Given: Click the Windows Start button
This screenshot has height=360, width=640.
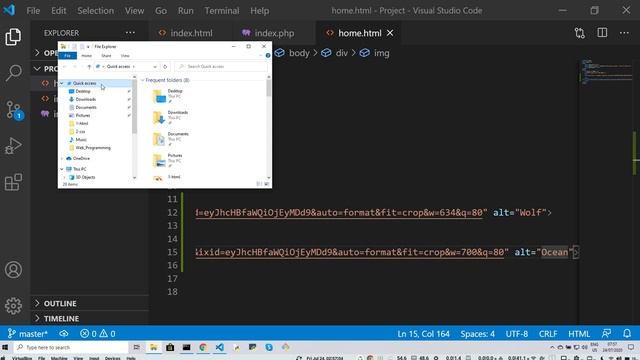Looking at the screenshot, I should pos(5,347).
